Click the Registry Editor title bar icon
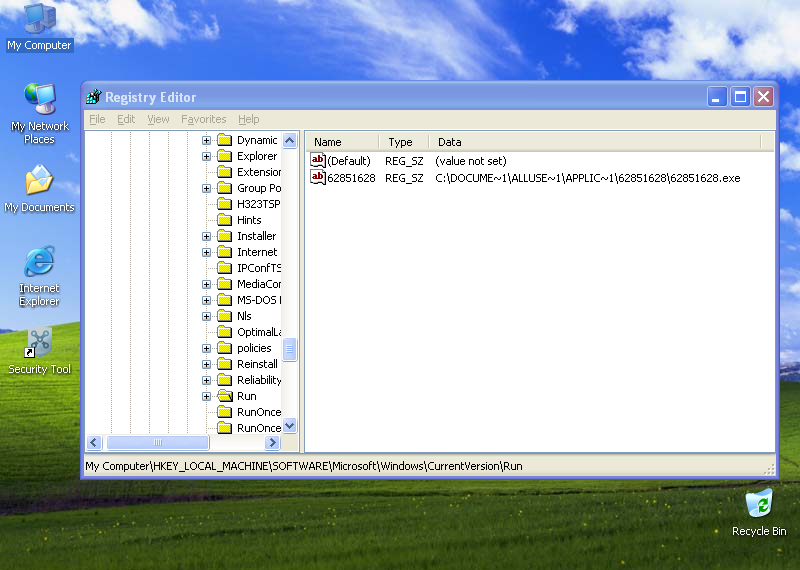800x570 pixels. [94, 96]
